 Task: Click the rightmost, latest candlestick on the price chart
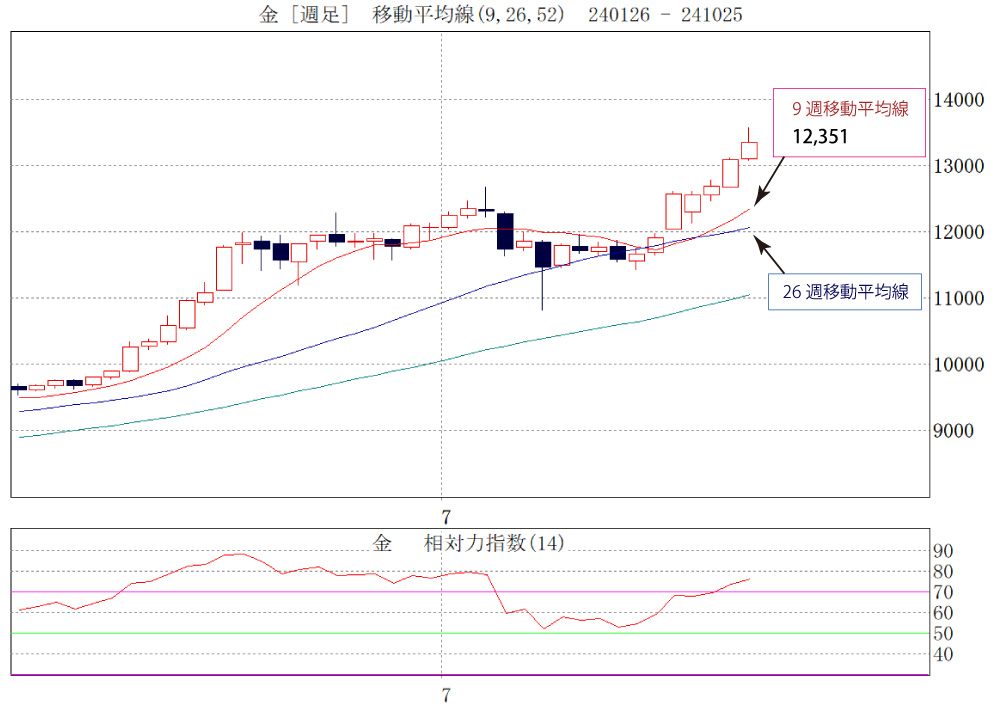point(749,150)
